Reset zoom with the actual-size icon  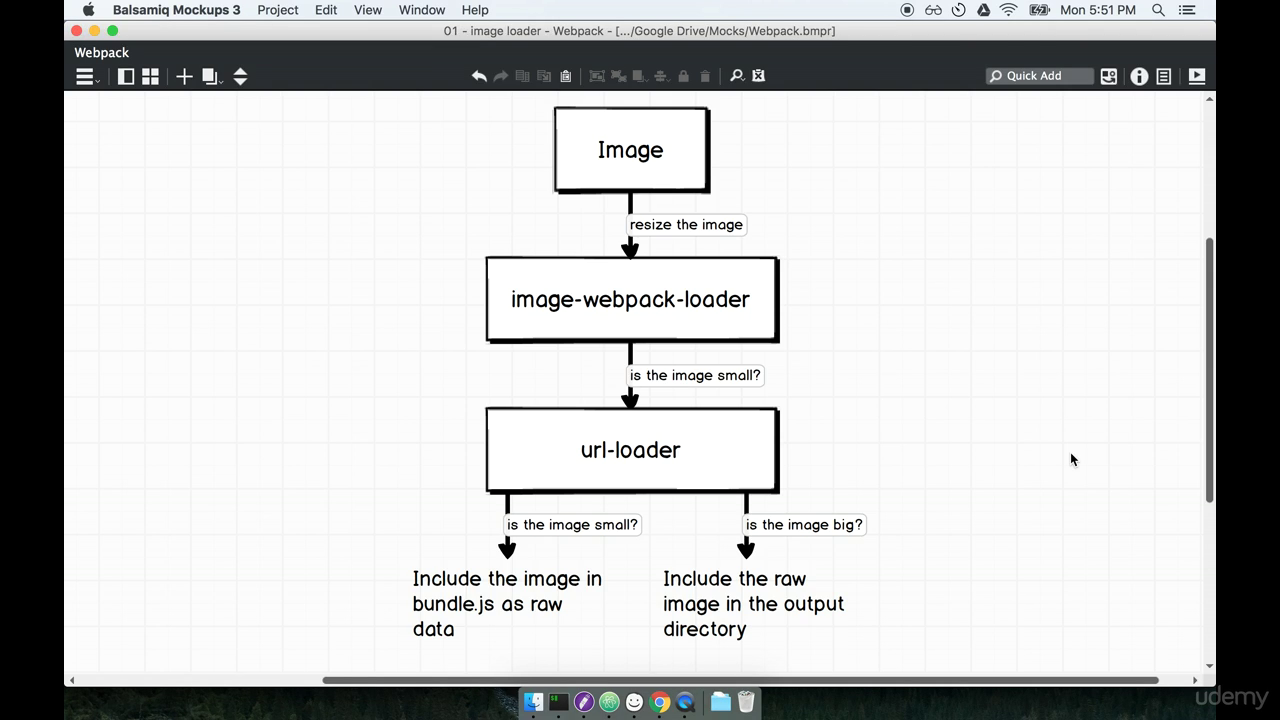(x=757, y=76)
